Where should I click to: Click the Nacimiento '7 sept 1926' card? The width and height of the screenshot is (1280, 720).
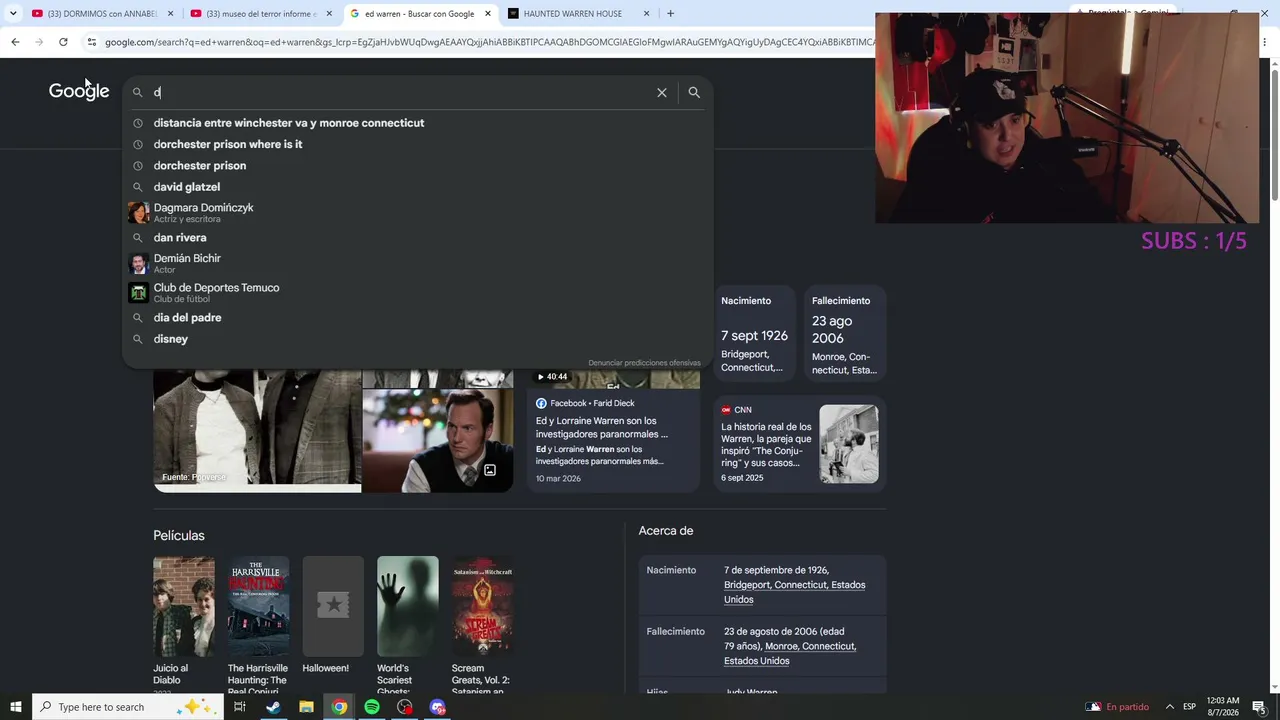pos(755,333)
